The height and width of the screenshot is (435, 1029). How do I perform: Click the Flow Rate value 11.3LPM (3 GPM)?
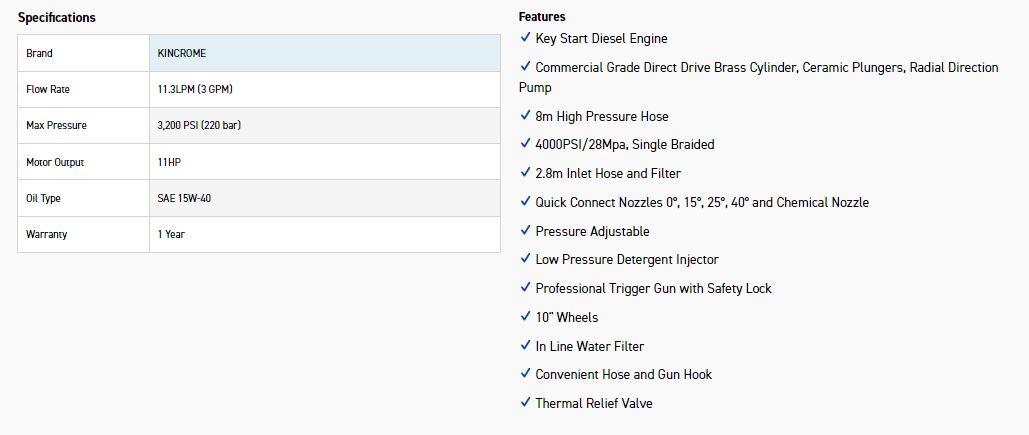pos(195,89)
